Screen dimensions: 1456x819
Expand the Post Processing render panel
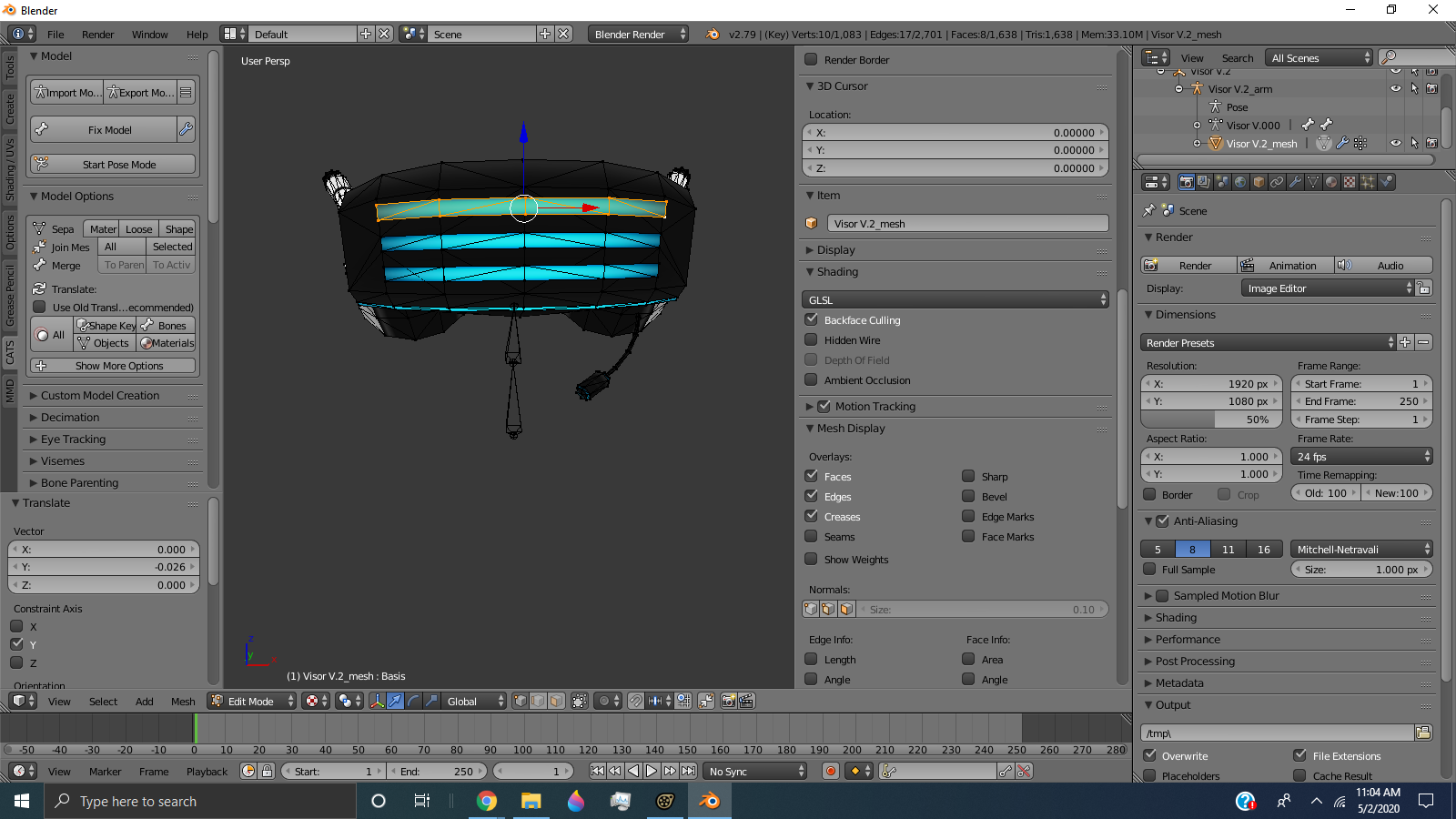[1195, 661]
